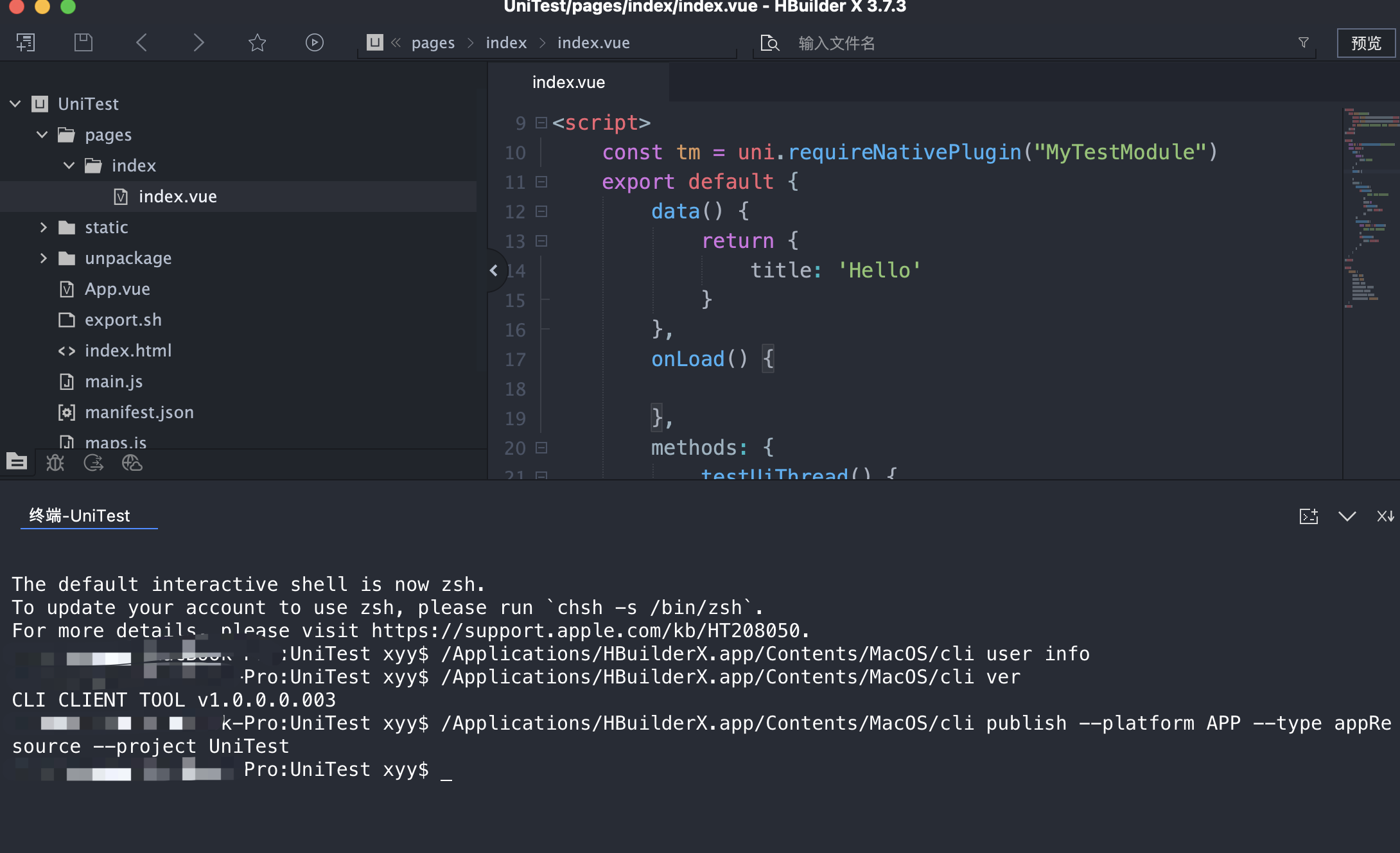Click the save file toolbar icon
The image size is (1400, 853).
83,42
